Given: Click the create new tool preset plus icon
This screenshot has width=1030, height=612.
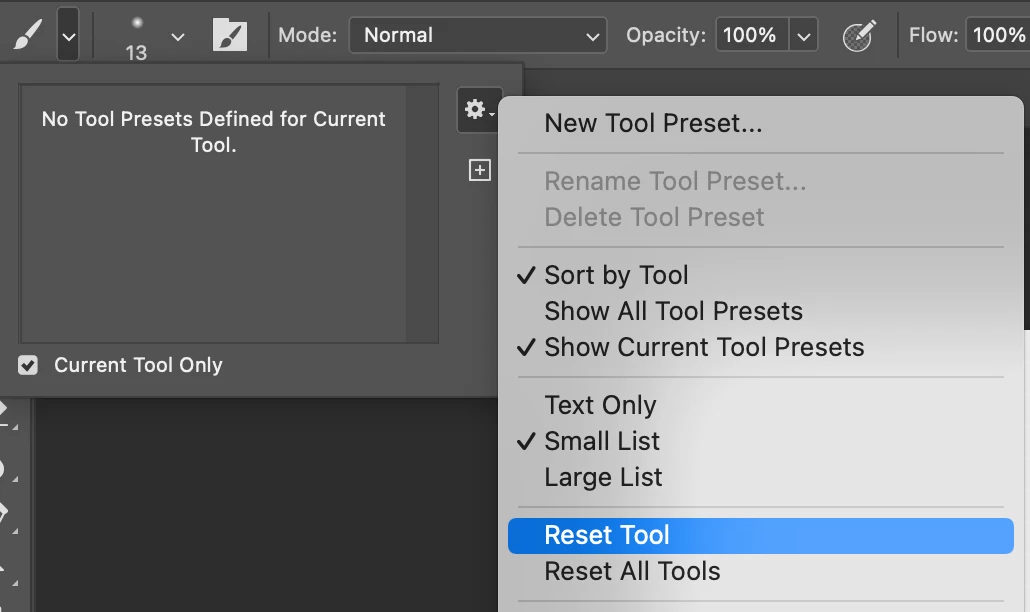Looking at the screenshot, I should pos(480,171).
